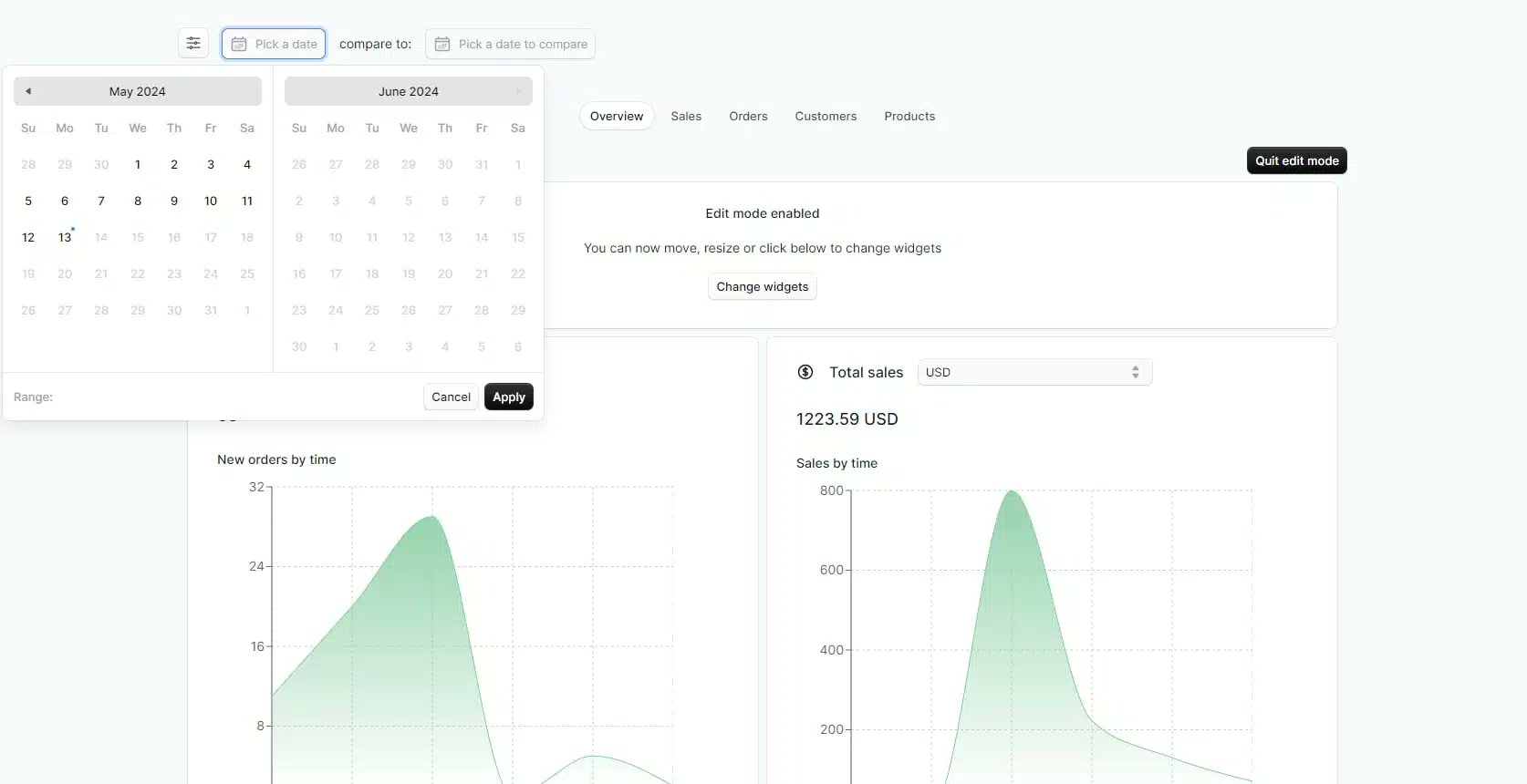Click the May 2024 month header
Screen dimensions: 1527x784
click(x=138, y=91)
